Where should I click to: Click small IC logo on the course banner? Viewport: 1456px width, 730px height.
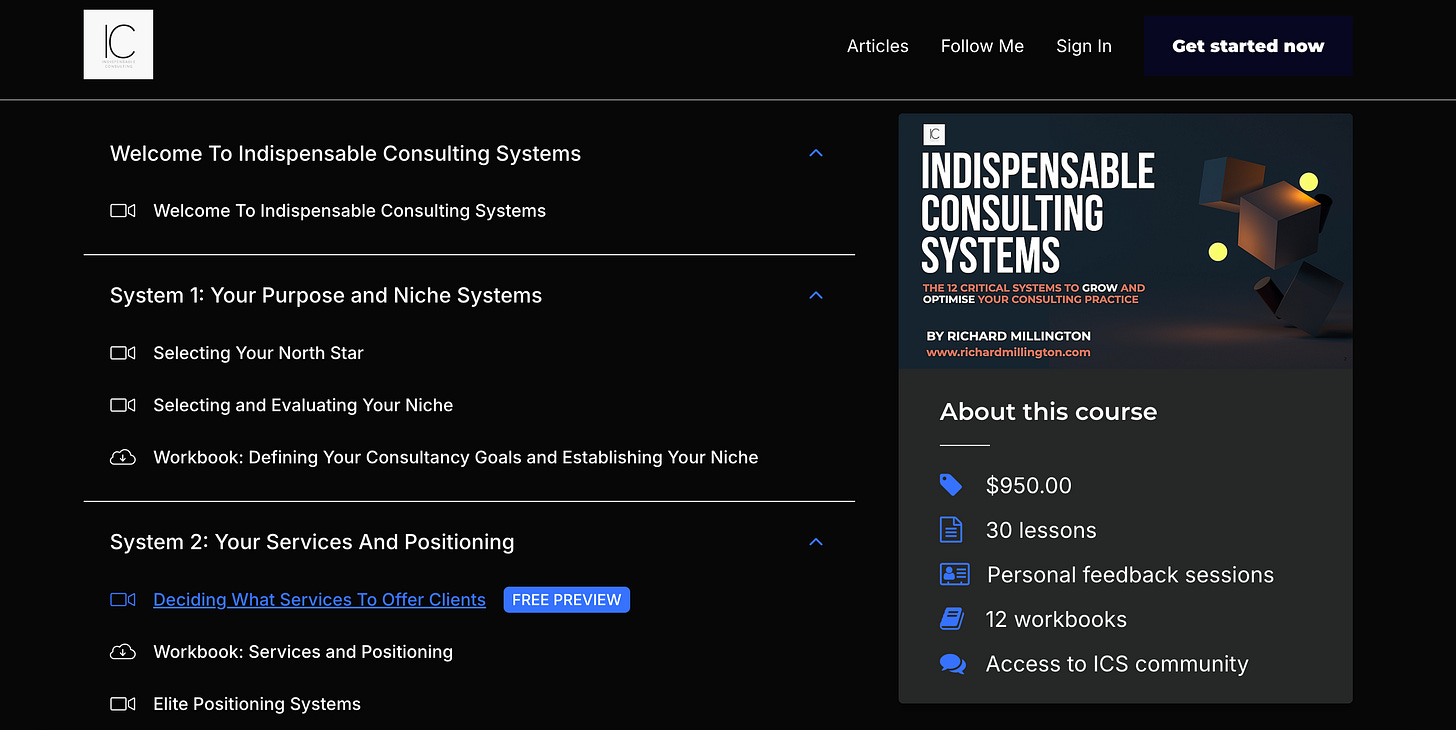pyautogui.click(x=934, y=134)
